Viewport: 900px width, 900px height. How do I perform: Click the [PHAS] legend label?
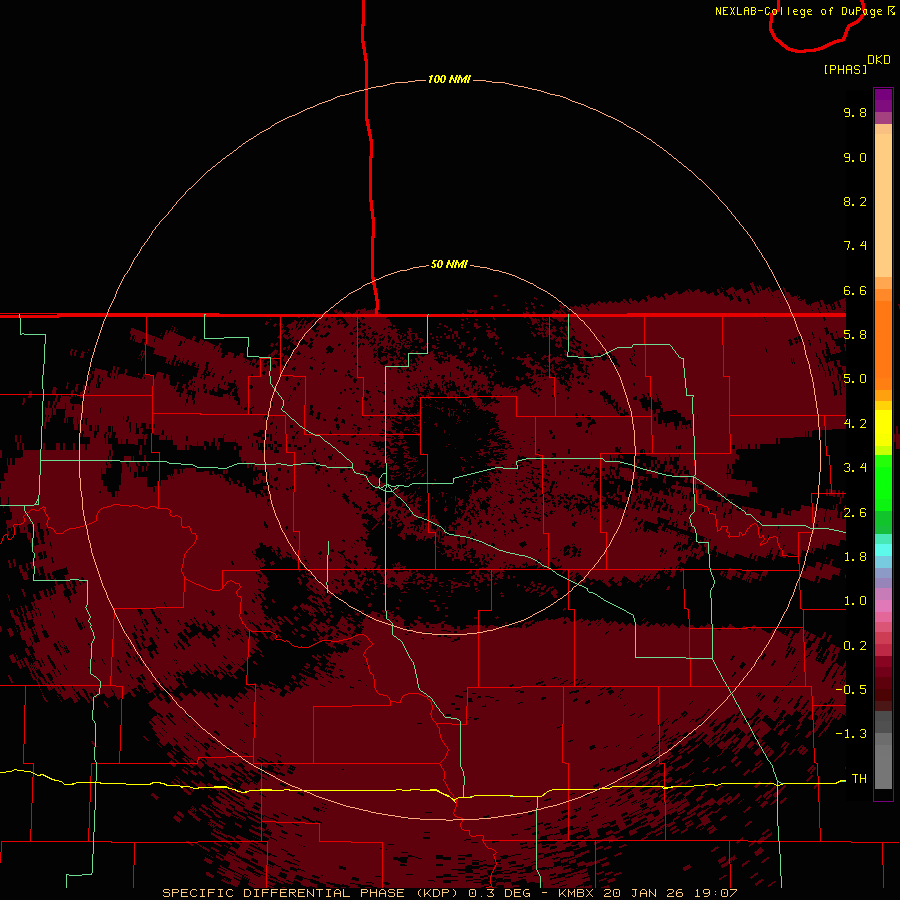point(845,69)
